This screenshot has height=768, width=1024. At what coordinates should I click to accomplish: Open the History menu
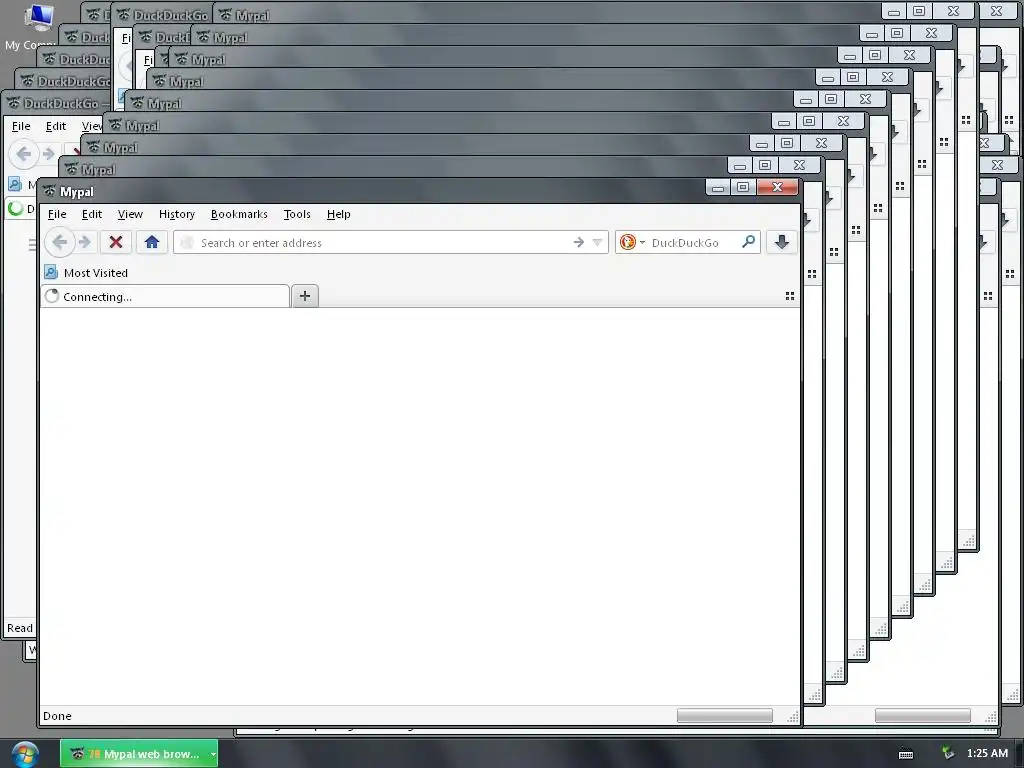tap(176, 214)
